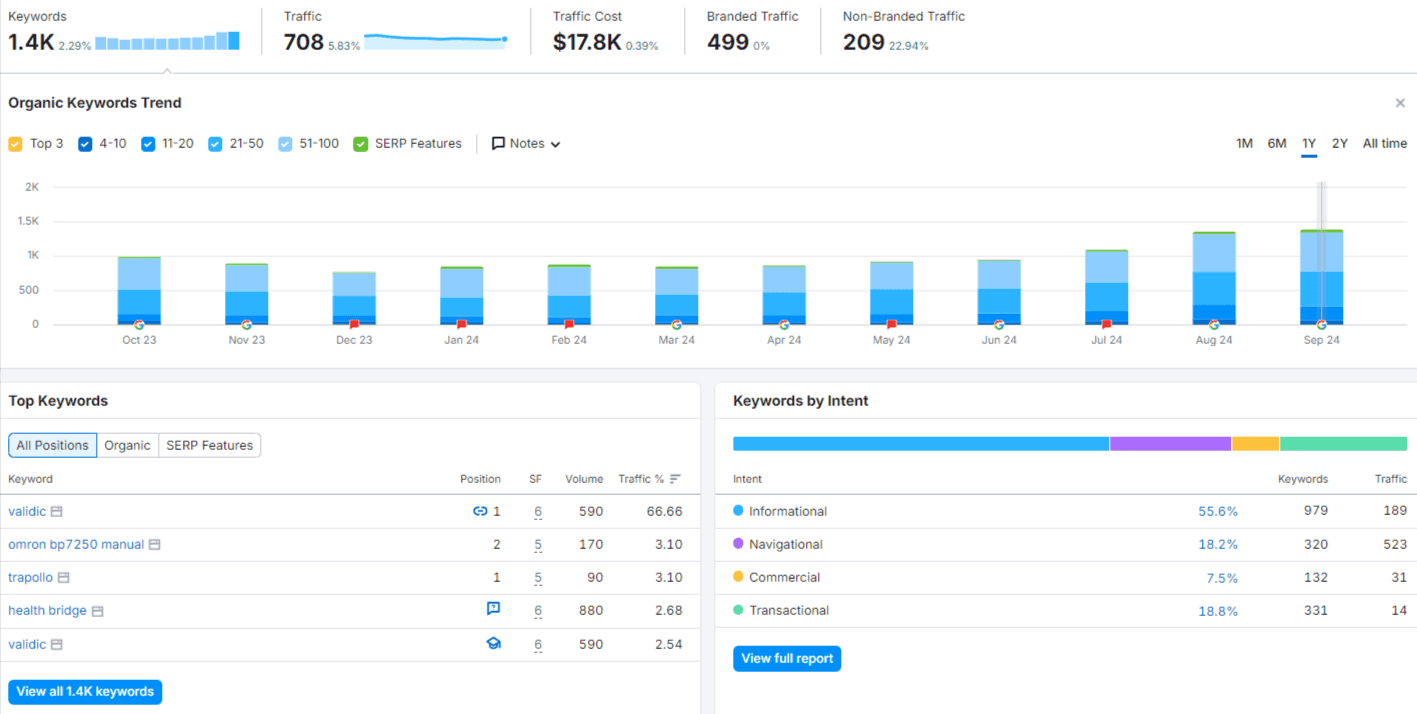1417x714 pixels.
Task: Click the red note flag under Dec 23
Action: tap(354, 325)
